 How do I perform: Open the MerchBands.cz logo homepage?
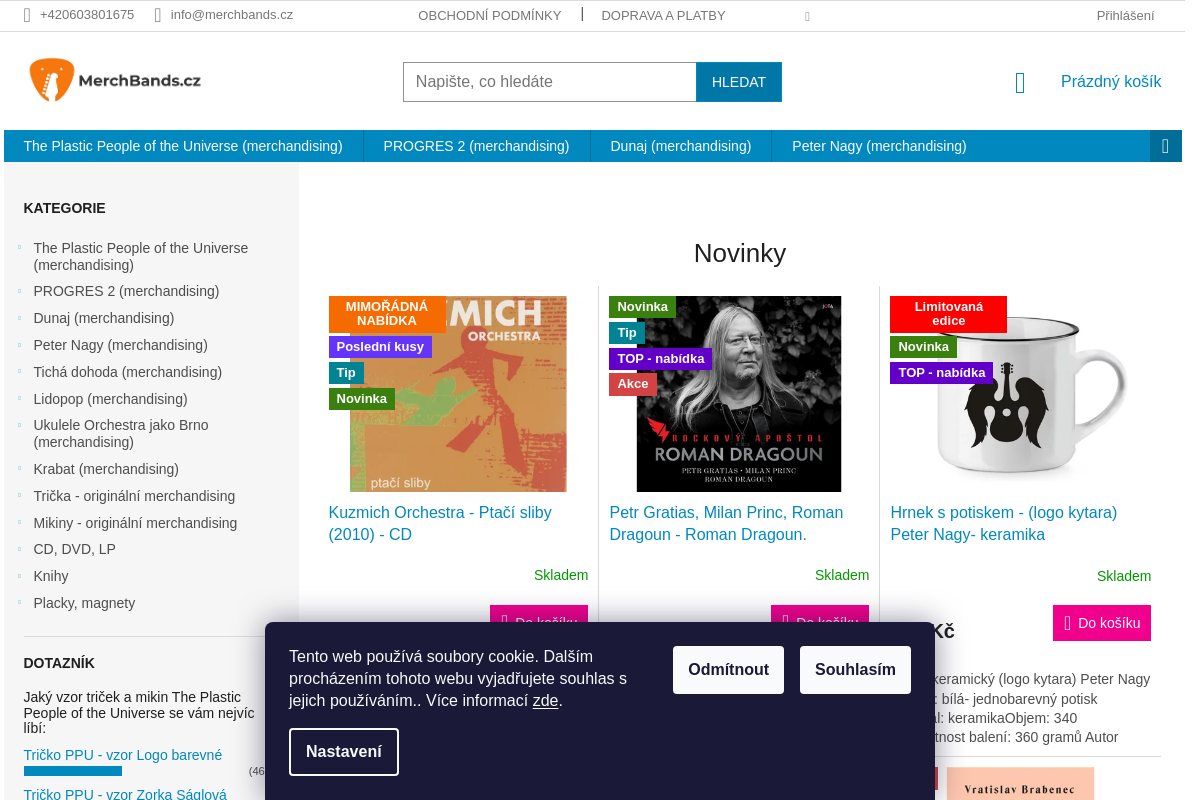(x=115, y=80)
